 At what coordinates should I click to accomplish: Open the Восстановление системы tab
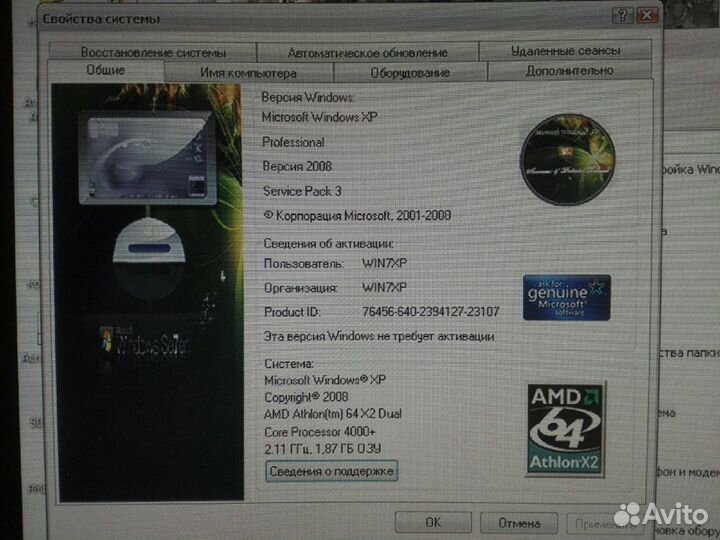pos(153,52)
